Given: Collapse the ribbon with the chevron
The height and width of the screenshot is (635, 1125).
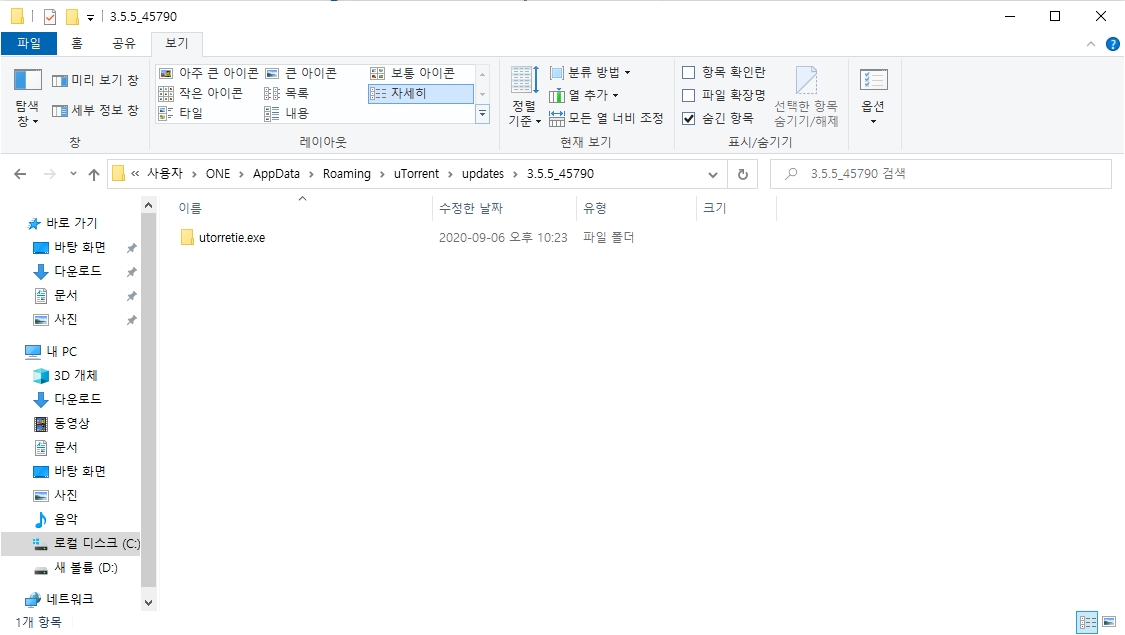Looking at the screenshot, I should click(1091, 44).
